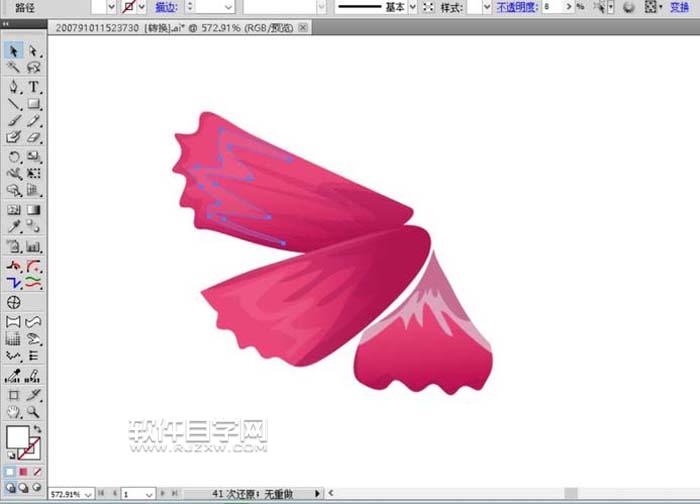Select the Rectangle shape tool
Image resolution: width=700 pixels, height=504 pixels.
(x=33, y=103)
